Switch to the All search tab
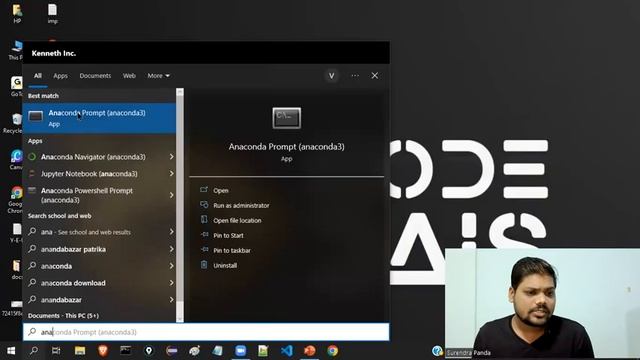640x360 pixels. [38, 76]
